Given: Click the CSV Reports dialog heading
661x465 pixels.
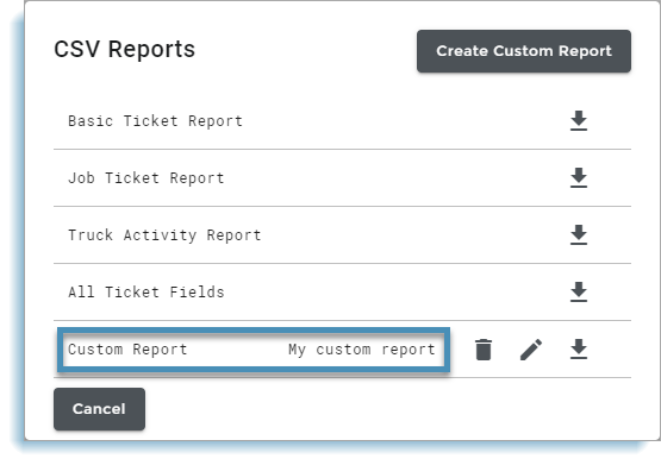Looking at the screenshot, I should click(124, 49).
